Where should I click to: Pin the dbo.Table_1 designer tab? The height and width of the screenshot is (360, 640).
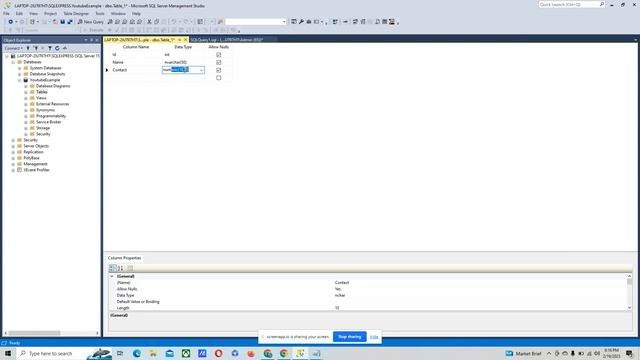[x=179, y=40]
